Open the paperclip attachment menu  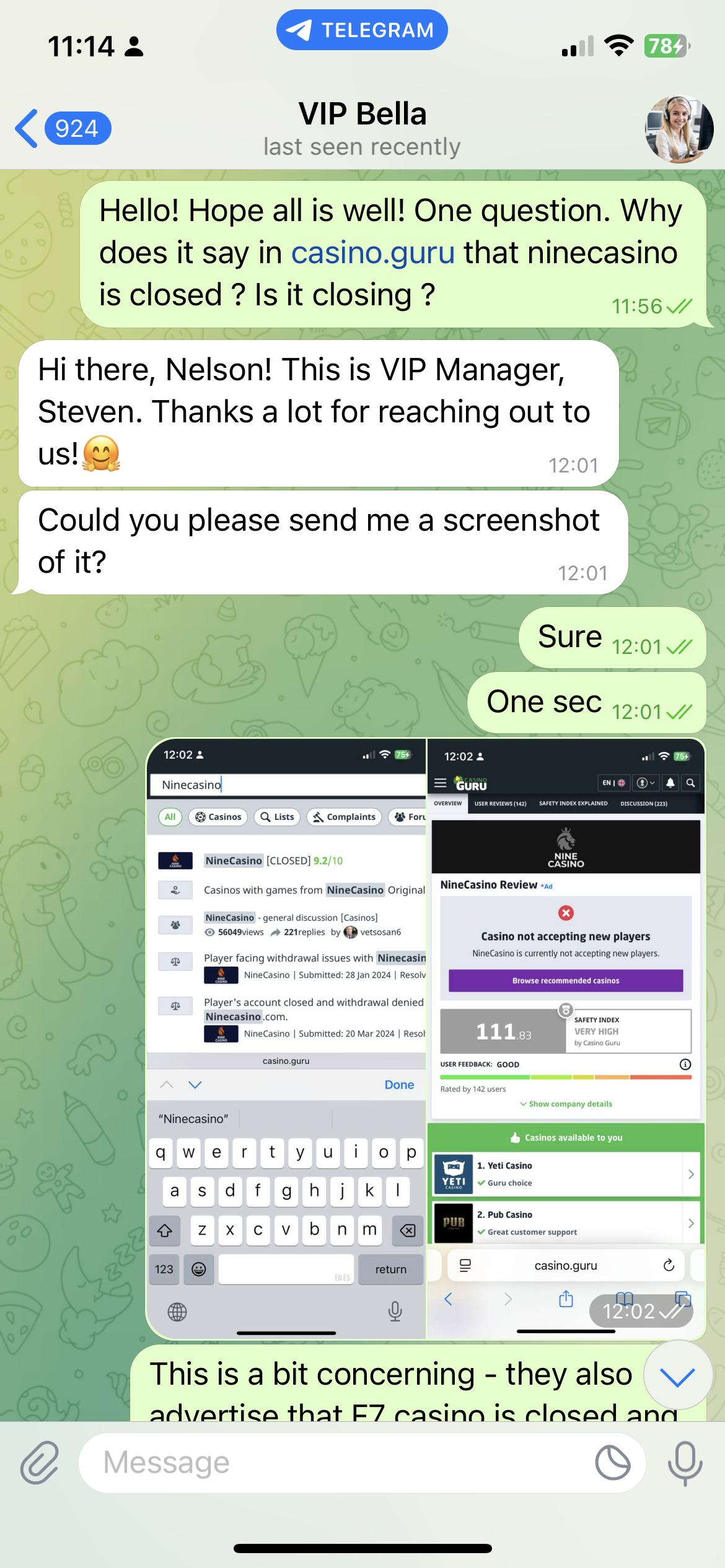pos(40,1463)
